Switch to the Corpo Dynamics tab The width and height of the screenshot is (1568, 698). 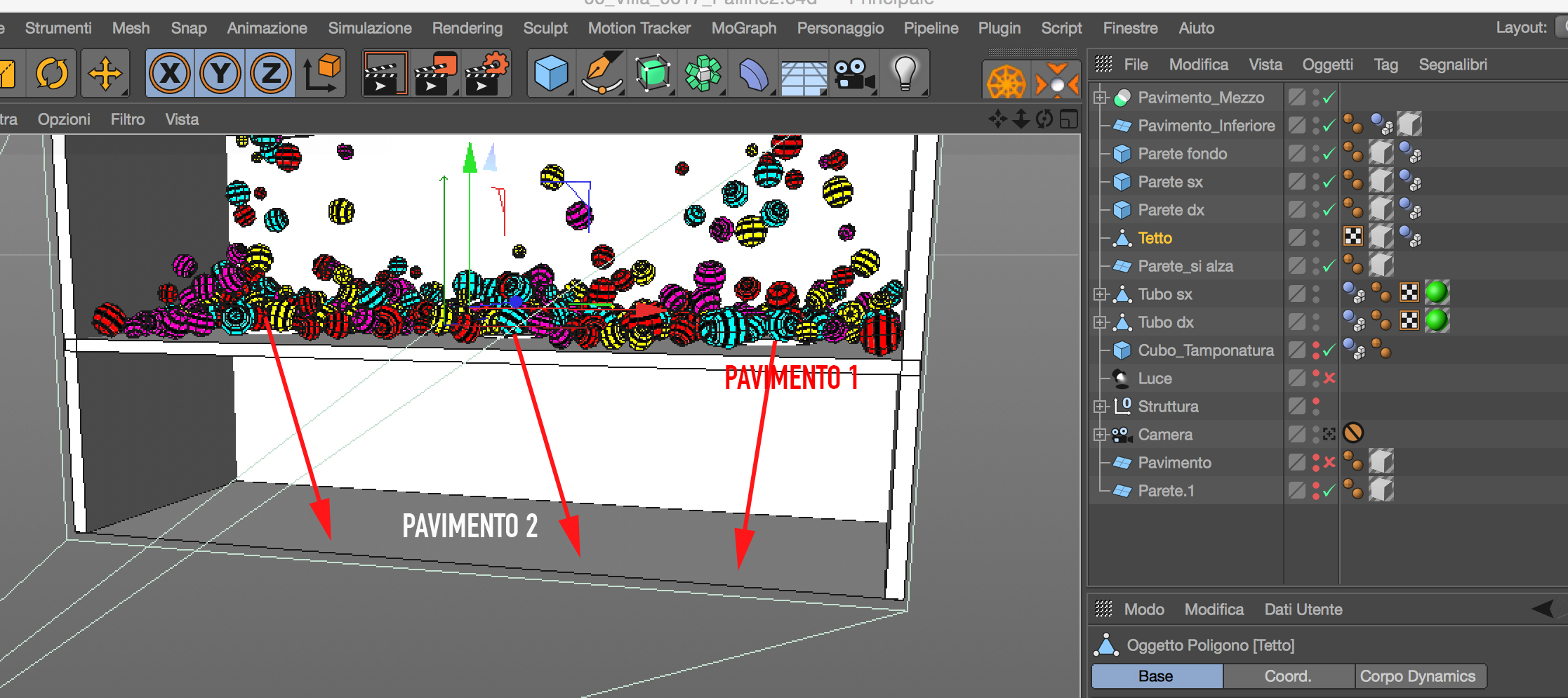click(x=1418, y=676)
